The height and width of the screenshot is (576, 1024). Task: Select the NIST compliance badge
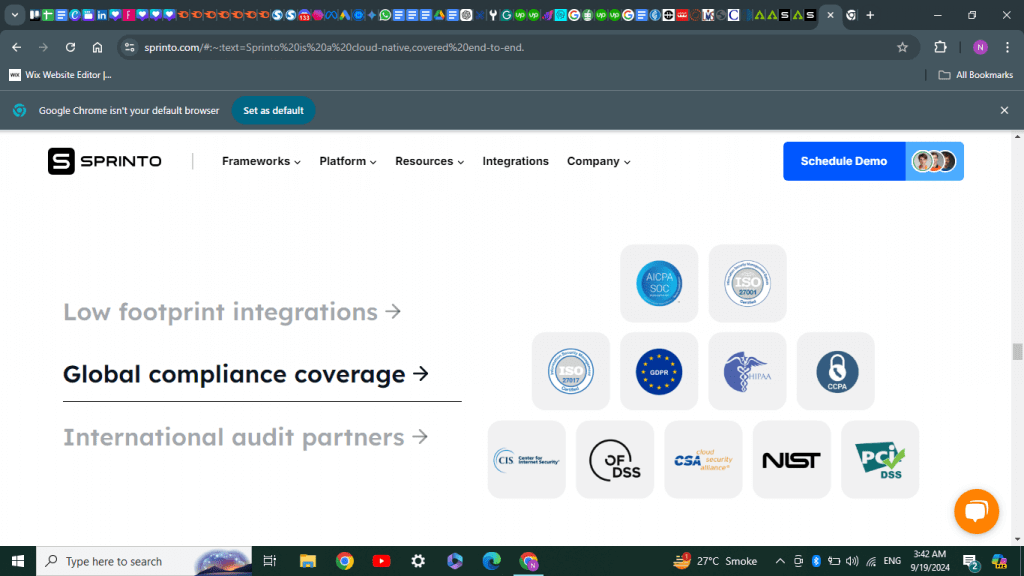(791, 459)
